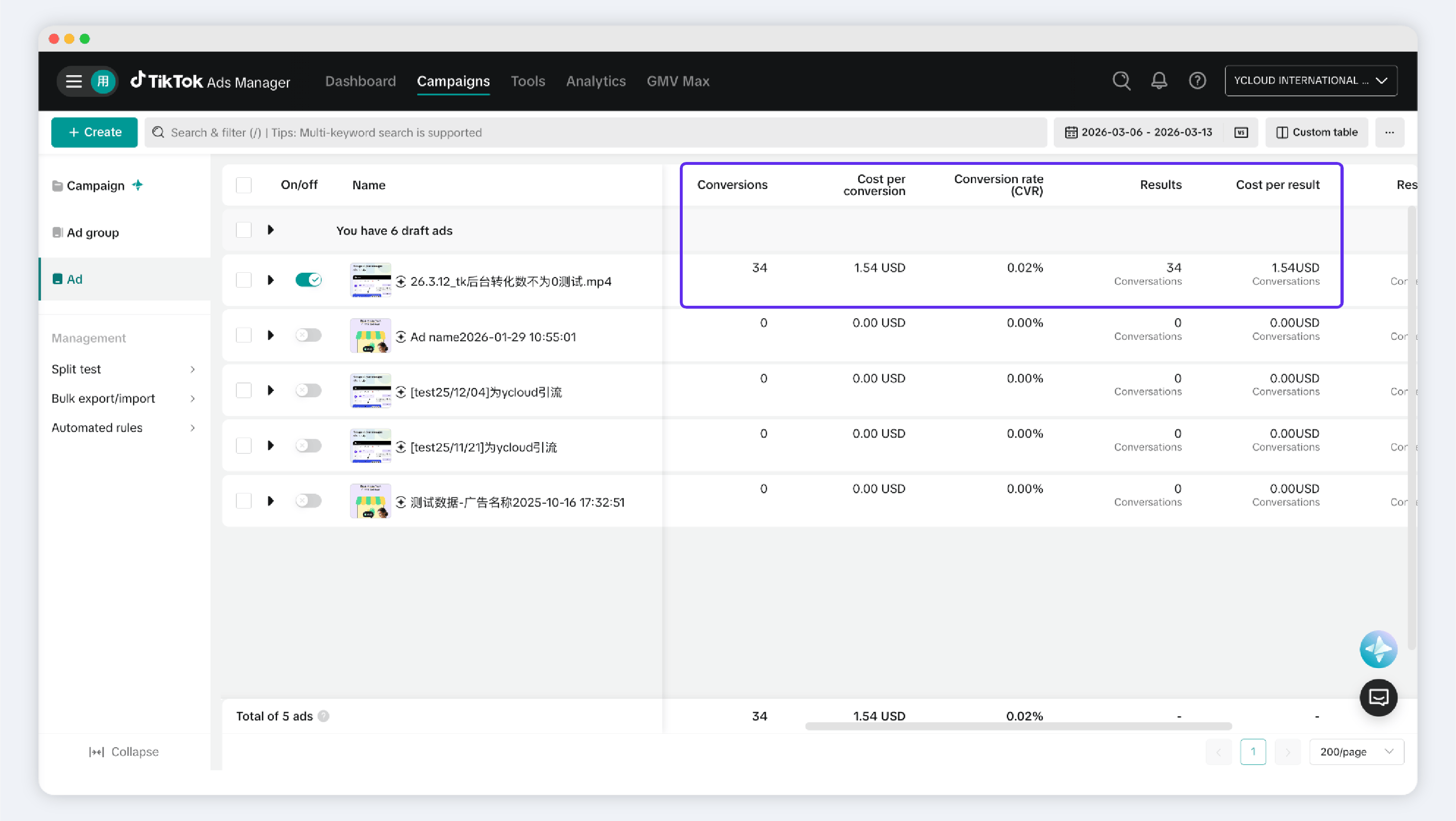Viewport: 1456px width, 821px height.
Task: Open the Analytics tab
Action: [596, 81]
